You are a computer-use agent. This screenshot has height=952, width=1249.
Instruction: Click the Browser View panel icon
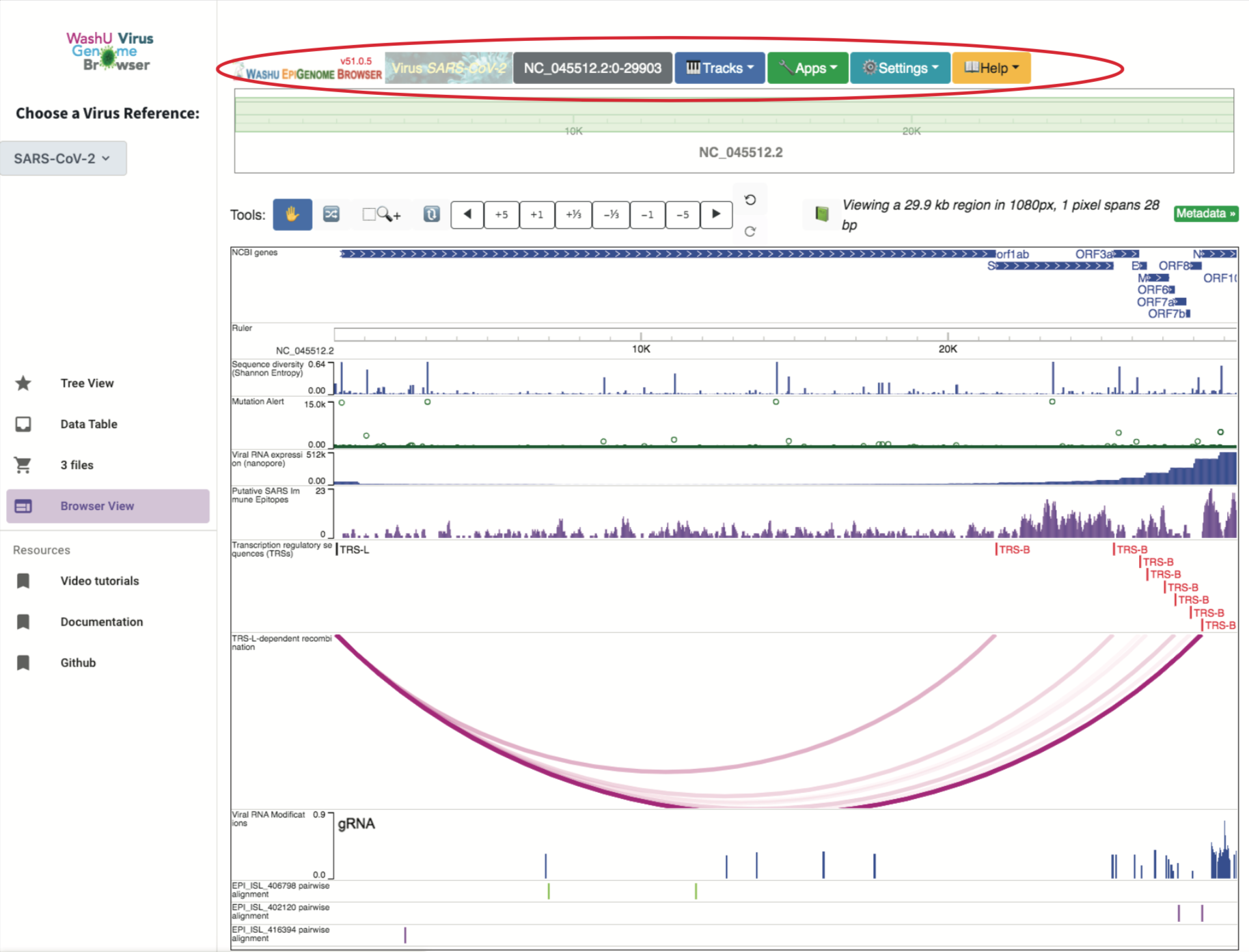coord(23,506)
